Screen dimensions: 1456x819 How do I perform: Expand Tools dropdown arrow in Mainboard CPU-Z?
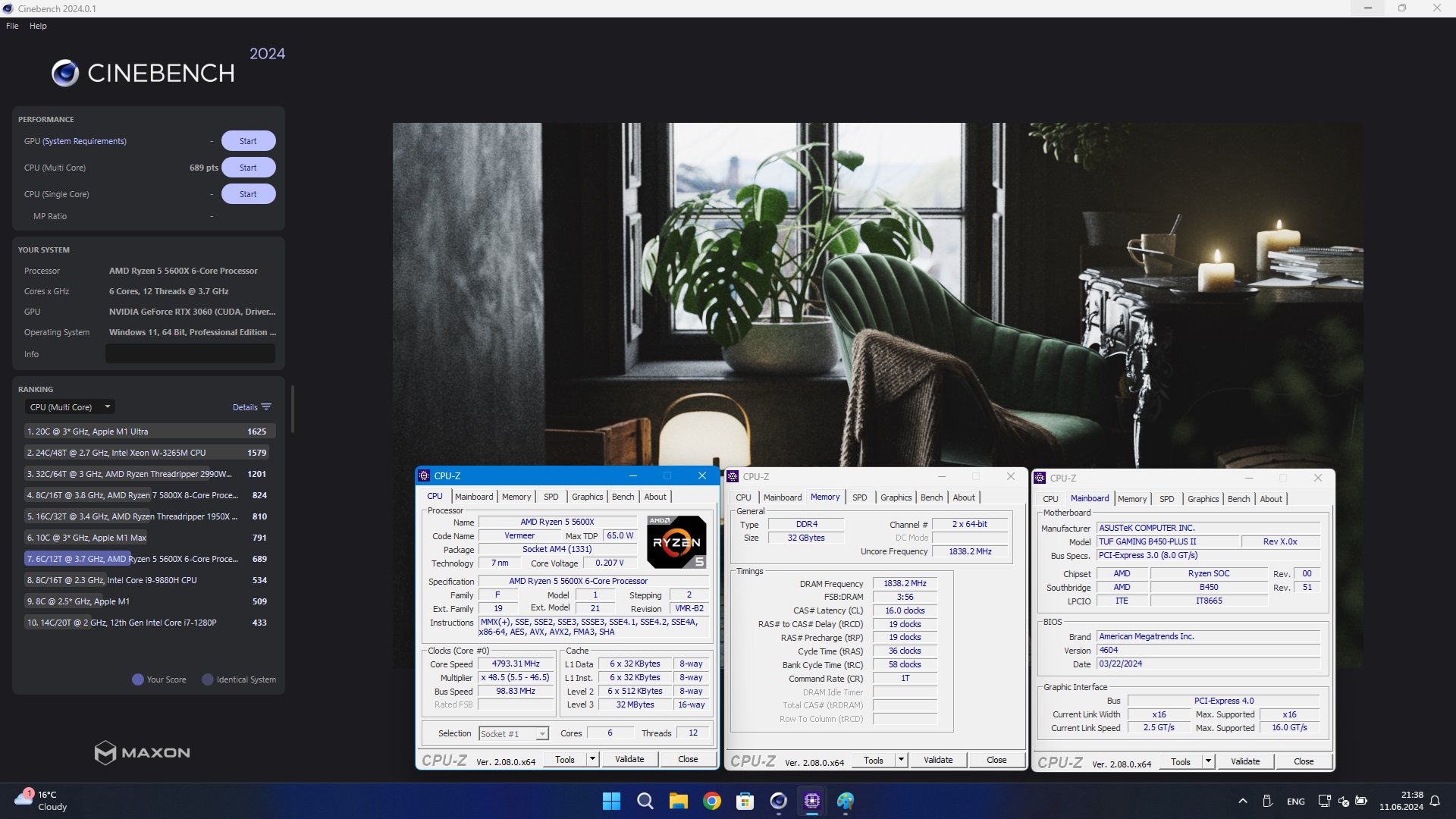(1209, 761)
